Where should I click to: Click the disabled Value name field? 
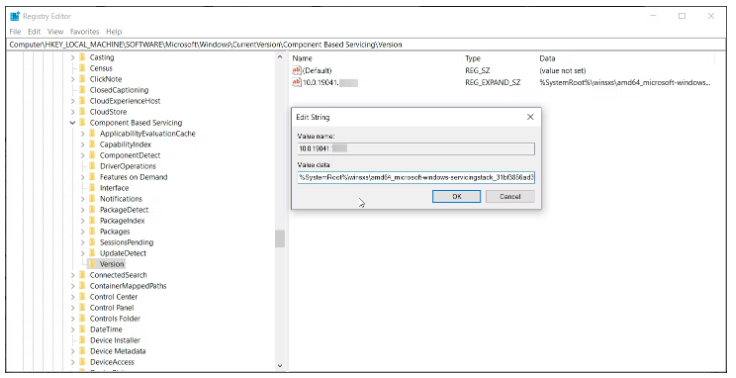[x=416, y=149]
